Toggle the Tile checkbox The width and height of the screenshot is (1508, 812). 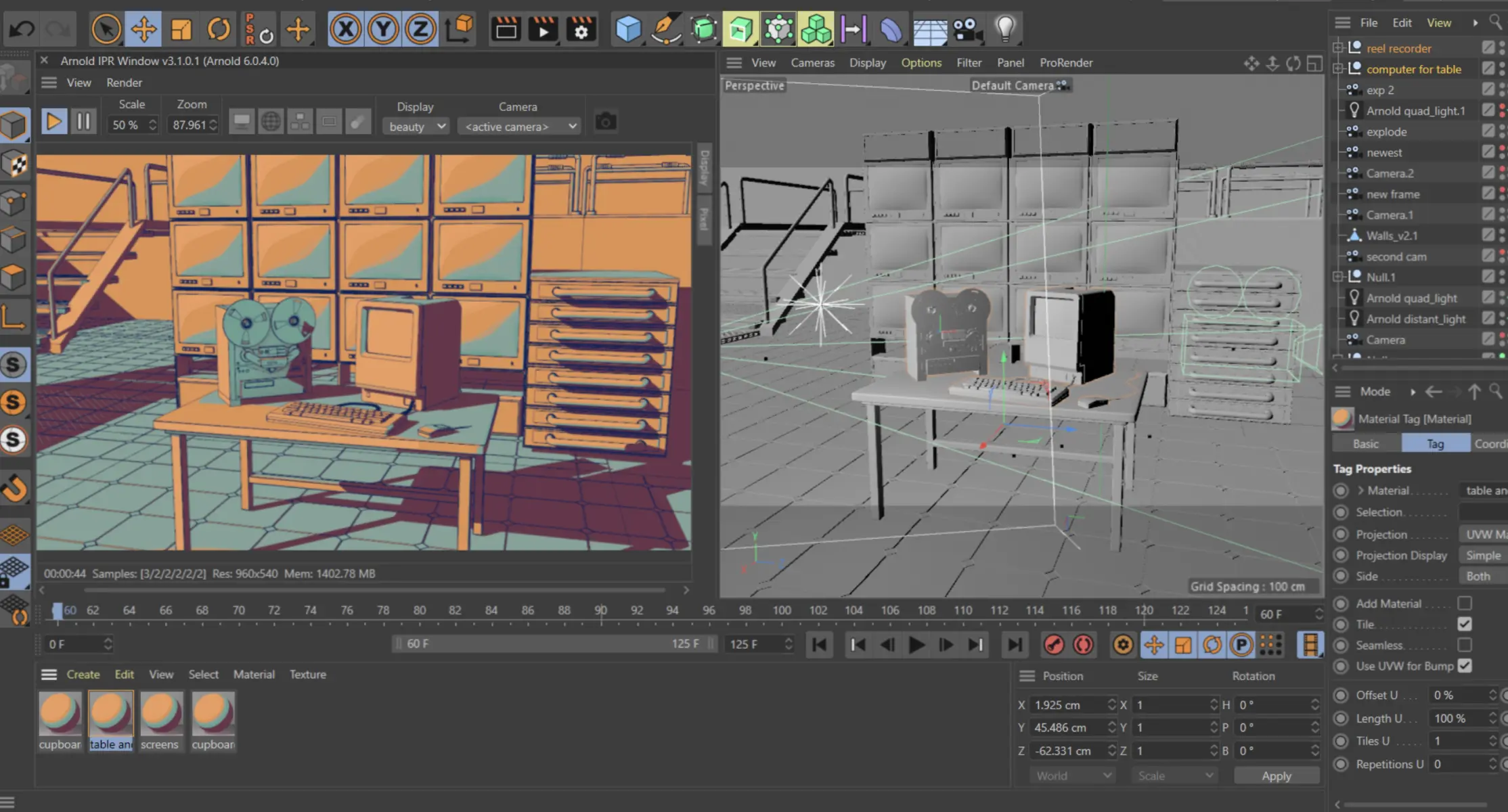pos(1465,624)
